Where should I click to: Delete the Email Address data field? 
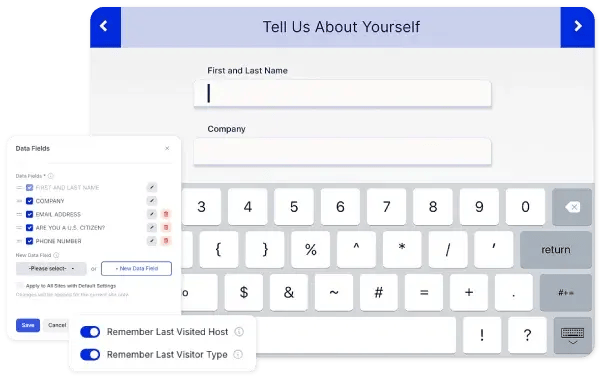166,214
